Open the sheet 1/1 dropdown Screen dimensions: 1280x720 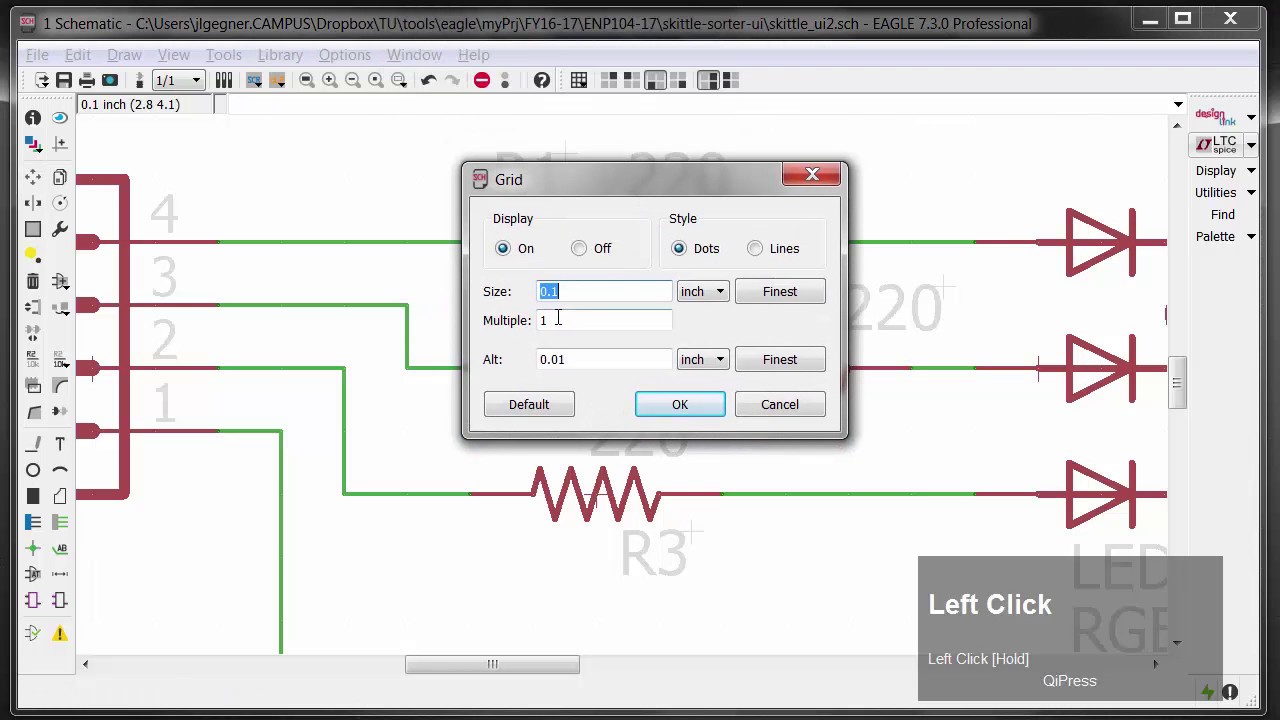179,80
